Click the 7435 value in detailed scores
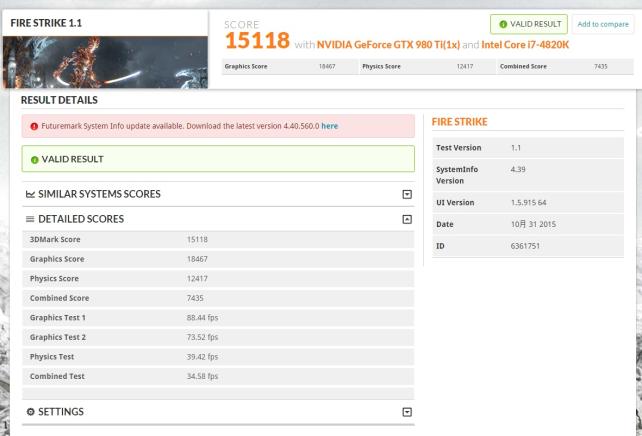642x436 pixels. (195, 298)
